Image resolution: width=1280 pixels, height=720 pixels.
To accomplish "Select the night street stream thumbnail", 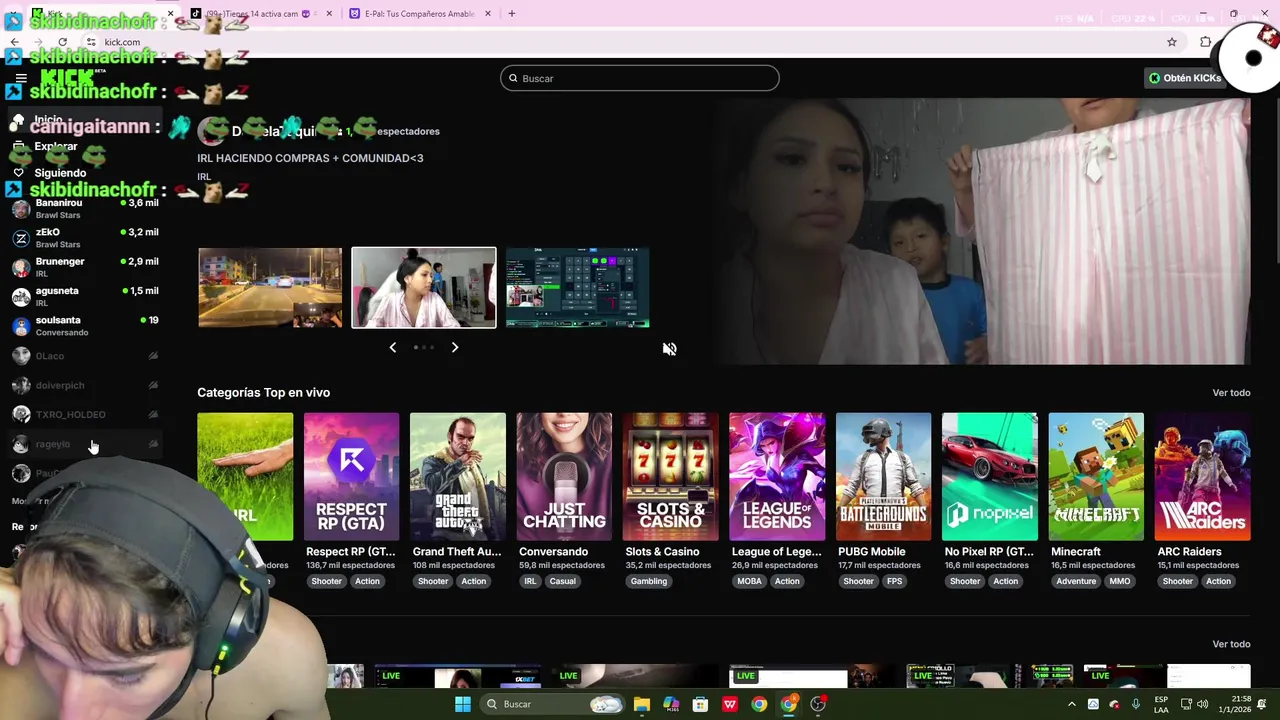I will pos(270,288).
